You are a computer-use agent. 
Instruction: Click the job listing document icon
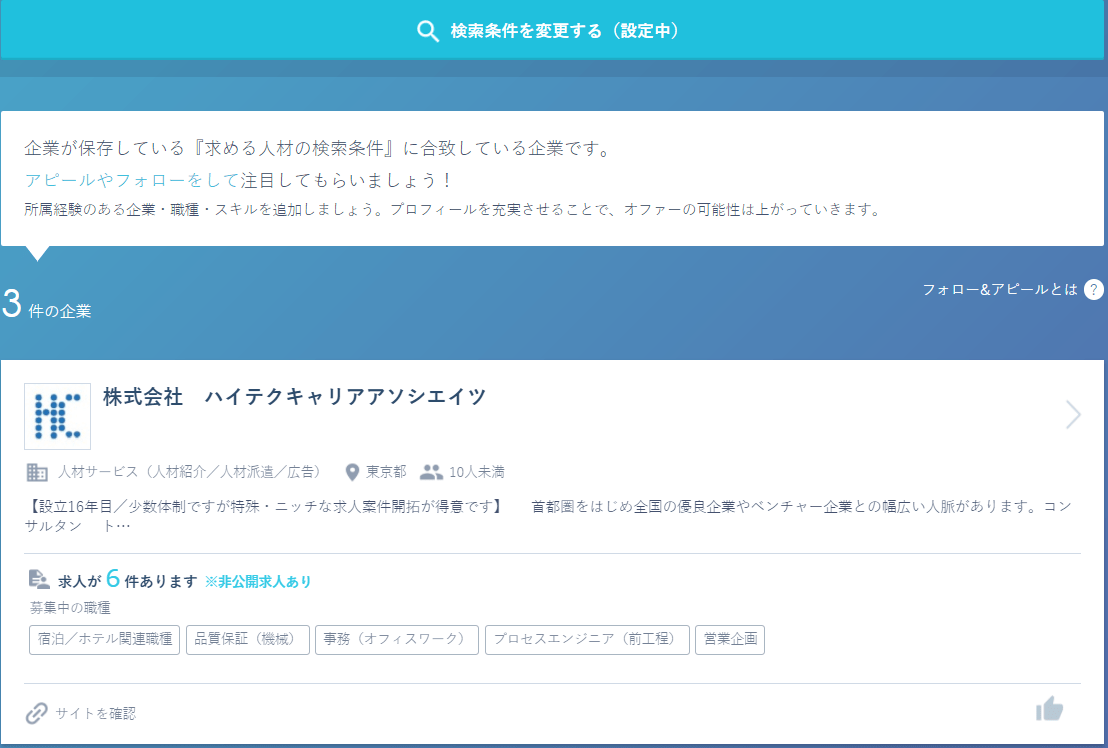click(39, 579)
